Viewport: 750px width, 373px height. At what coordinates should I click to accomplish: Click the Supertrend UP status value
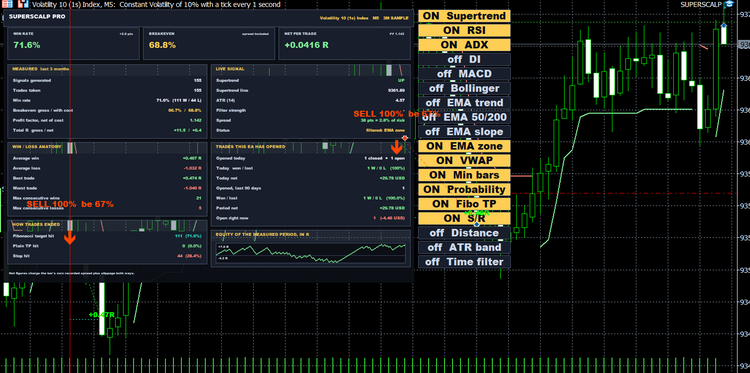click(x=401, y=80)
